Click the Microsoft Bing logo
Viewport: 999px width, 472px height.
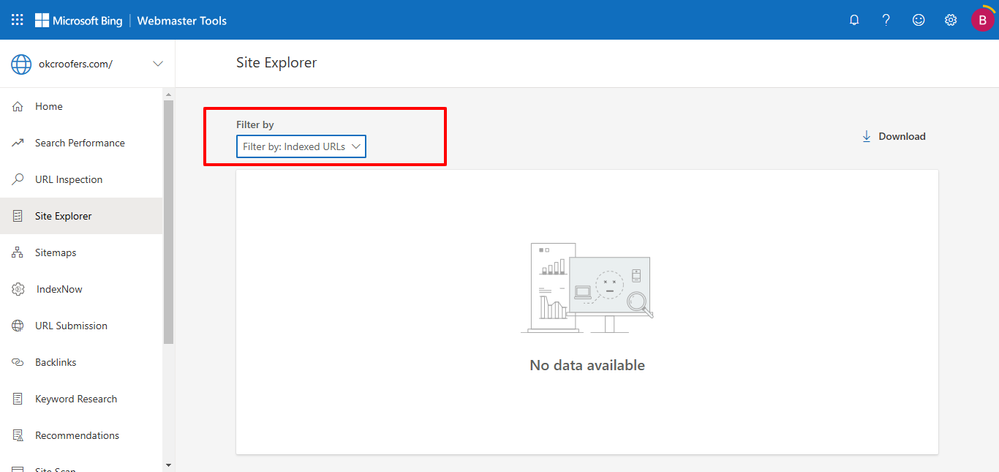[x=80, y=20]
